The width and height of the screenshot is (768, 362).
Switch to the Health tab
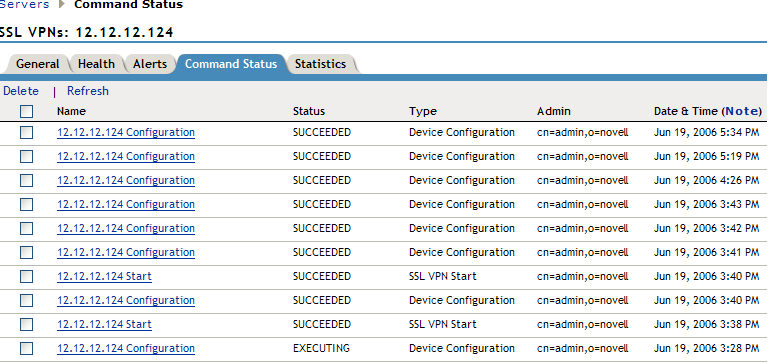pos(96,64)
